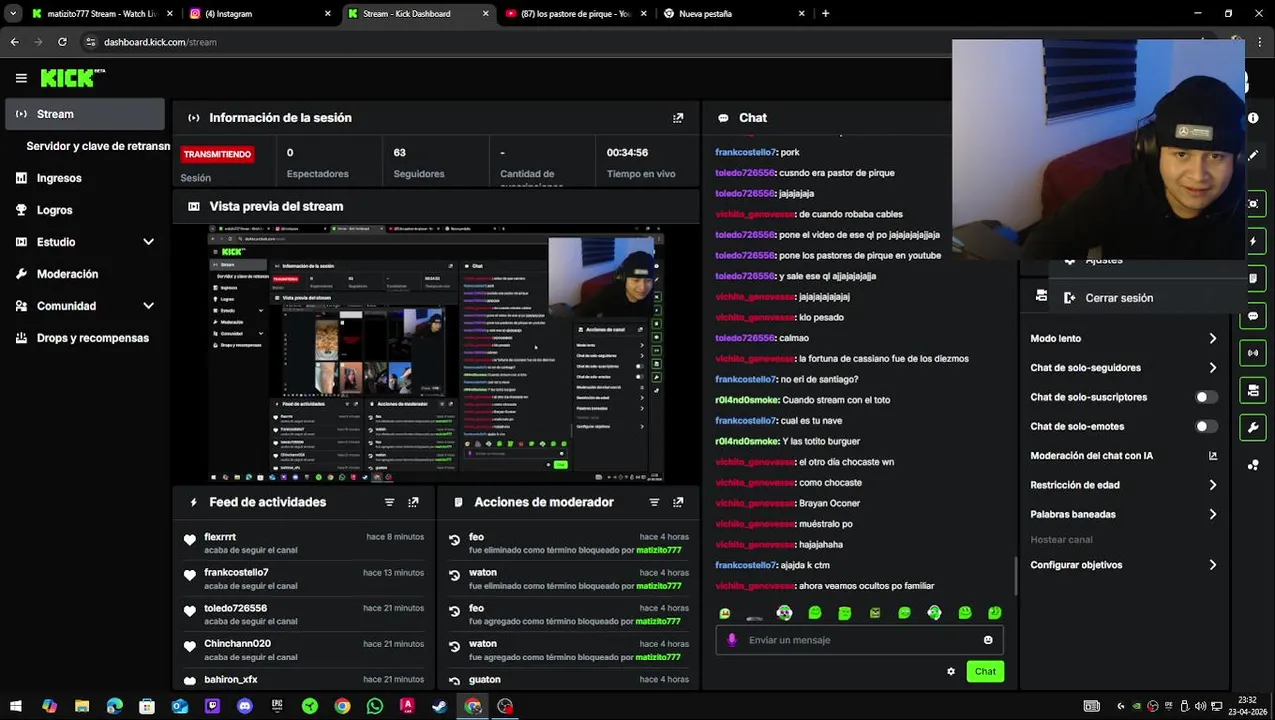
Task: Open chat settings gear icon
Action: (951, 672)
